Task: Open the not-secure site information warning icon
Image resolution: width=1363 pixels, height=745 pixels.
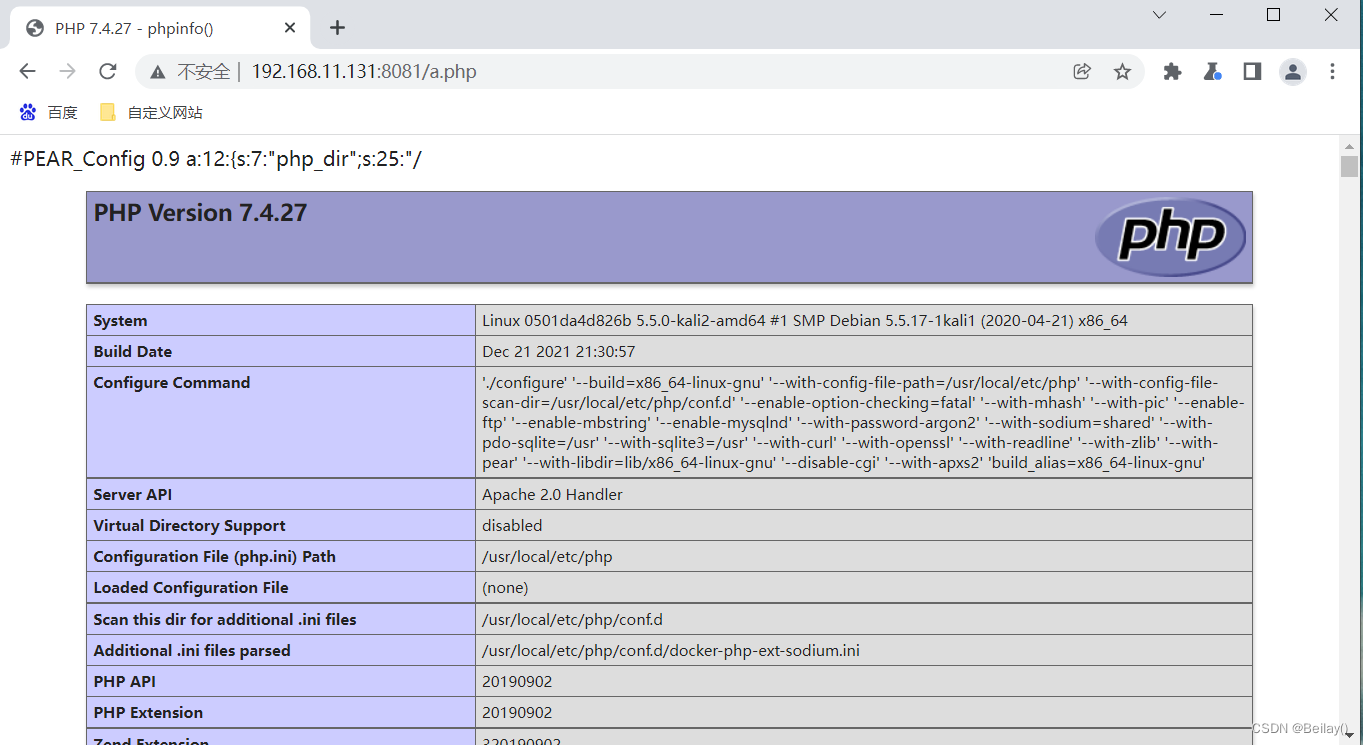Action: [157, 72]
